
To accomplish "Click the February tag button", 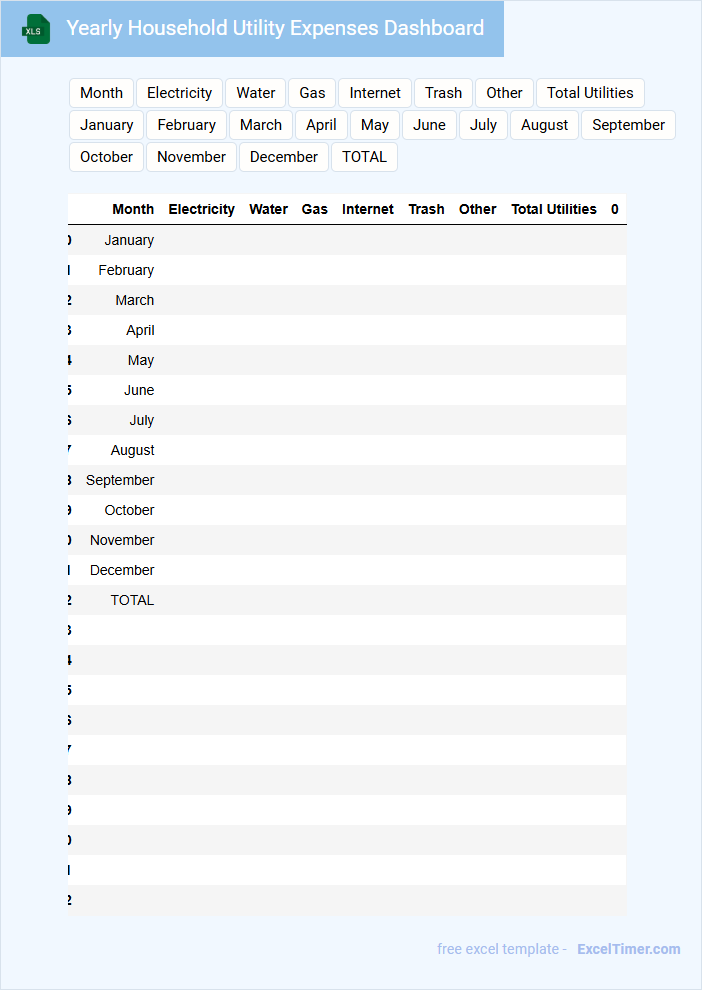I will (x=186, y=125).
